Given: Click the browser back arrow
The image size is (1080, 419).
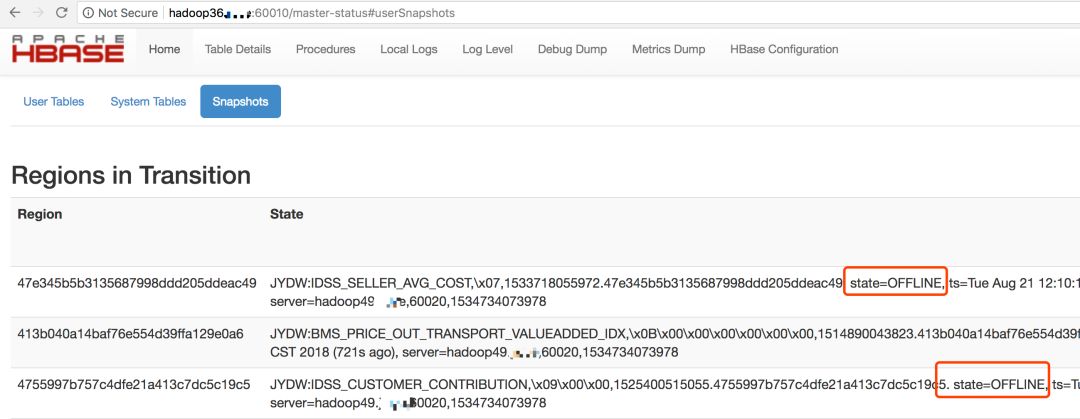Looking at the screenshot, I should [14, 13].
